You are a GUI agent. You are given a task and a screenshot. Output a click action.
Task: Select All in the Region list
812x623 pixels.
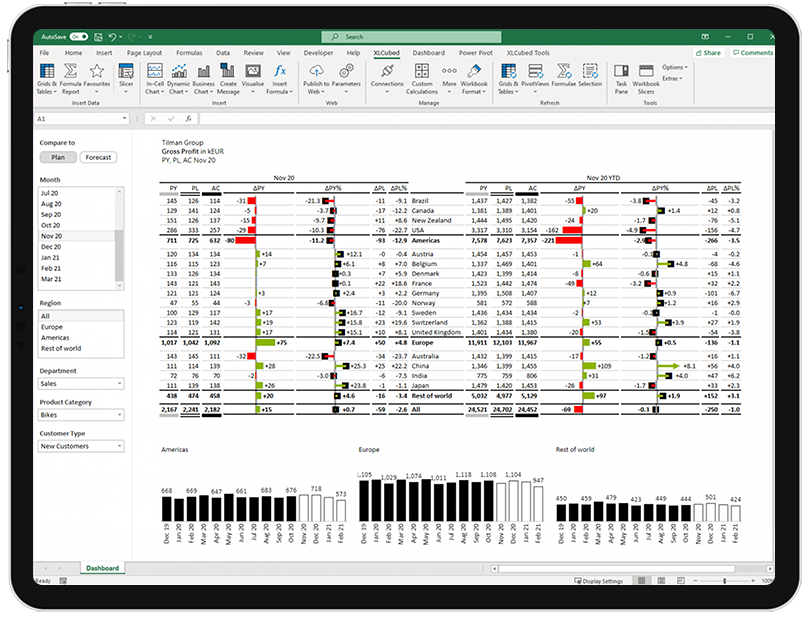click(81, 316)
